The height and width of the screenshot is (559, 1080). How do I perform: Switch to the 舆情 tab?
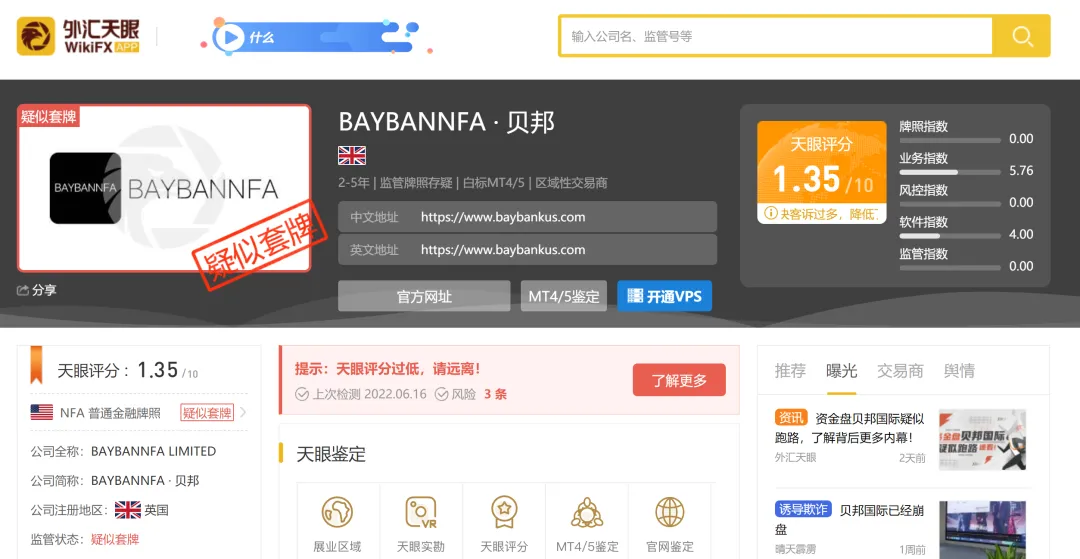click(959, 370)
